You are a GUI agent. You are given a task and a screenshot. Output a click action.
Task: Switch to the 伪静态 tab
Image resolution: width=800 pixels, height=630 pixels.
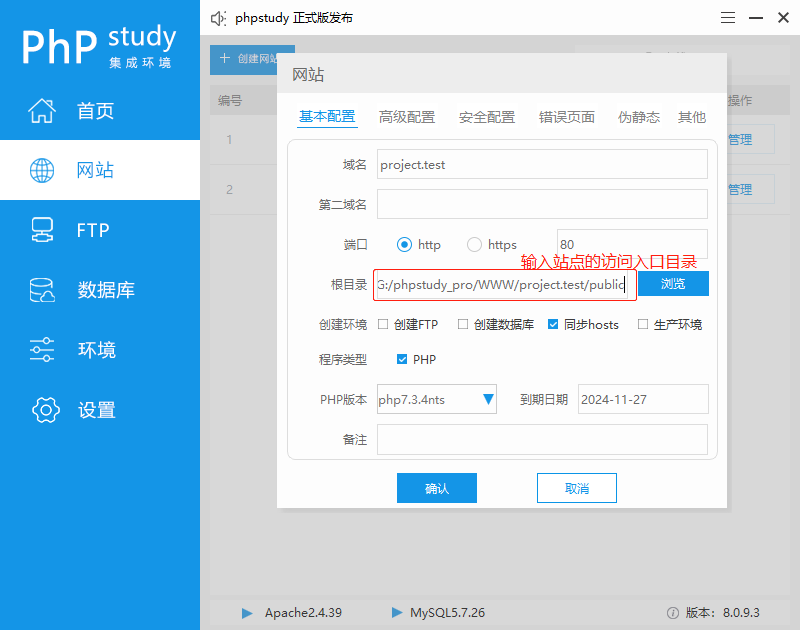(x=639, y=116)
